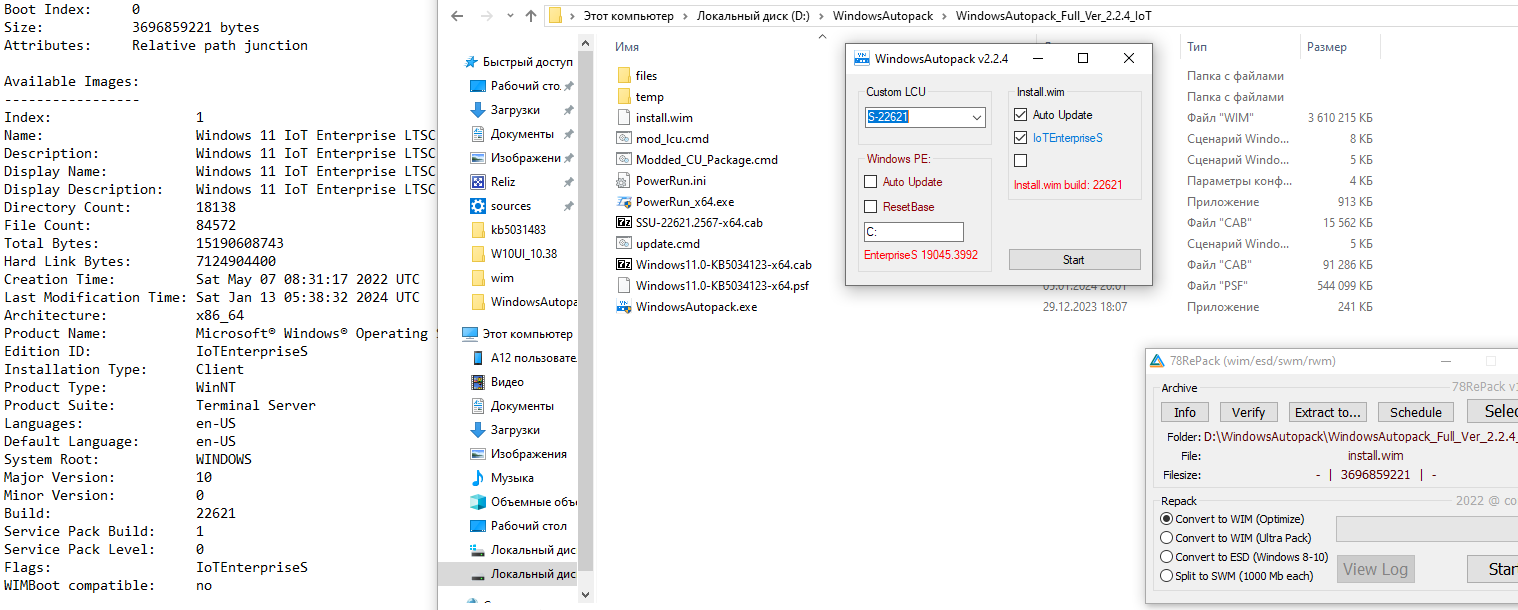Select the Windows11.0-KB5034123-x64.psf file icon
The image size is (1518, 610).
click(624, 285)
